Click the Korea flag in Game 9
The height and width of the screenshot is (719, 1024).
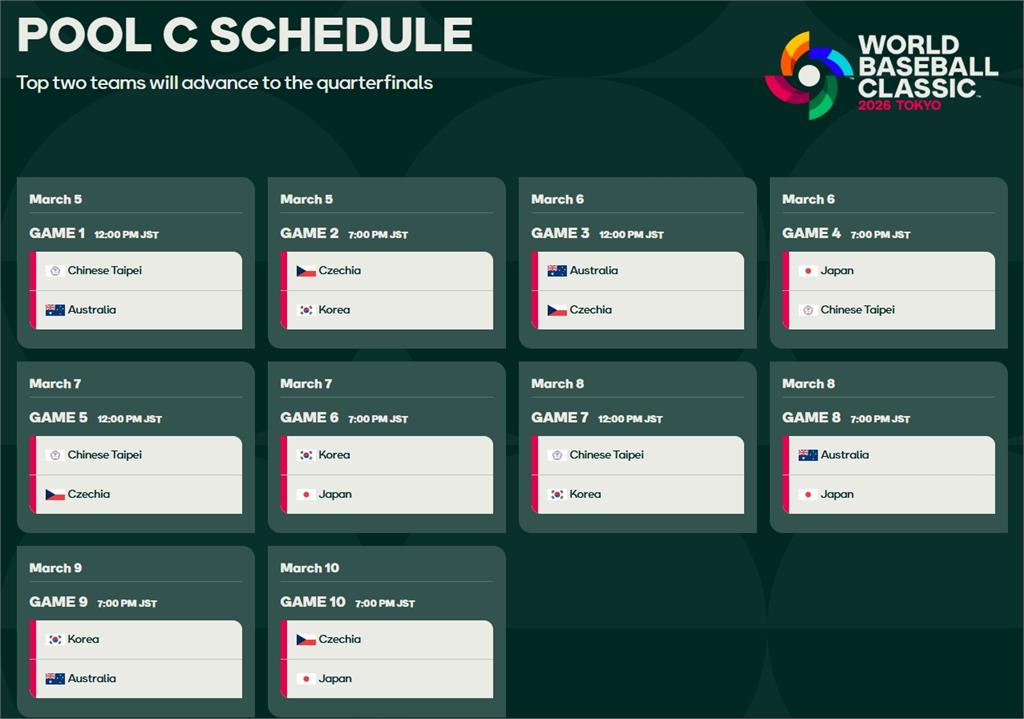pos(55,639)
